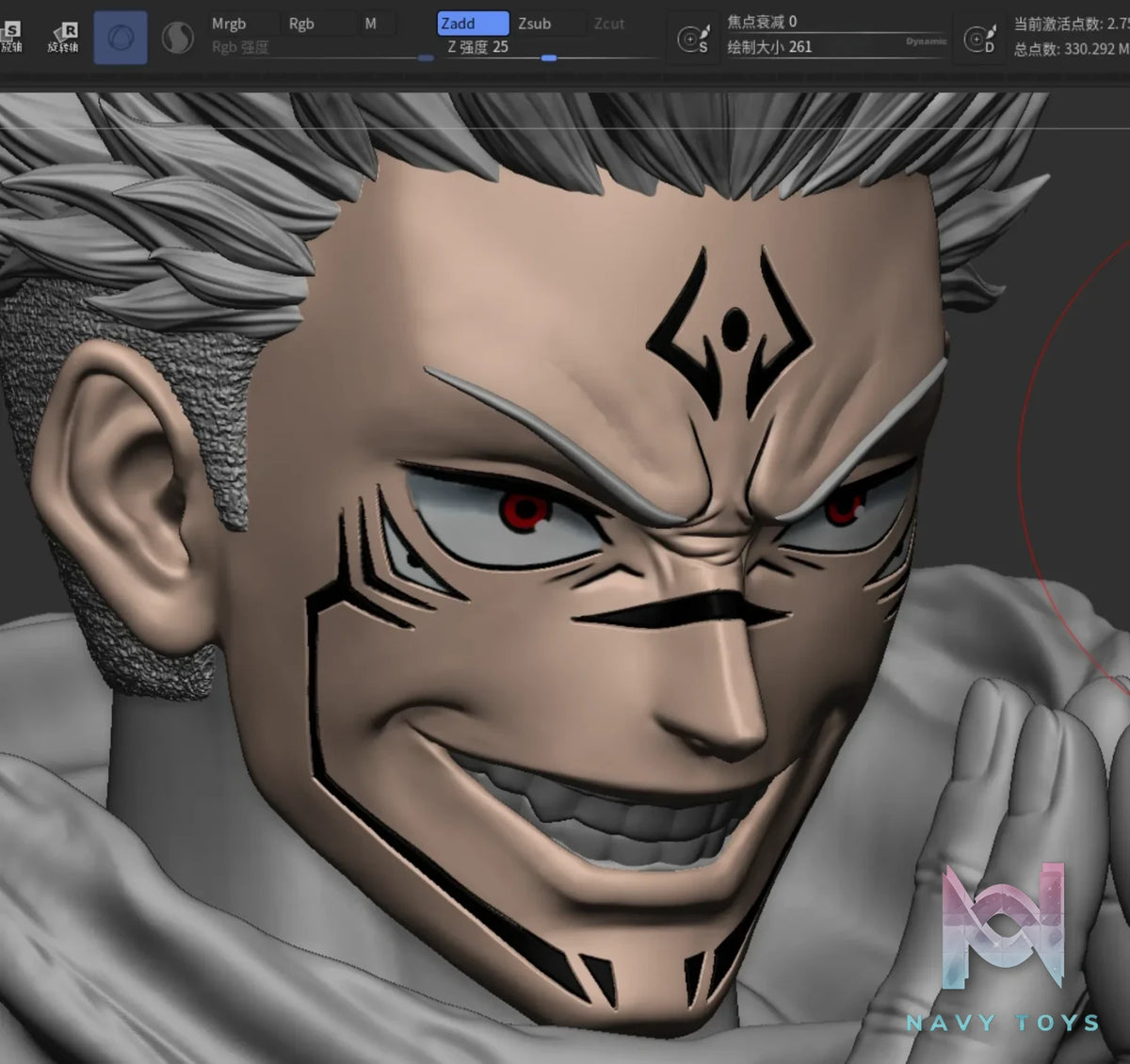
Task: Toggle the highlighted blue Gizmo 3D icon
Action: [x=121, y=38]
